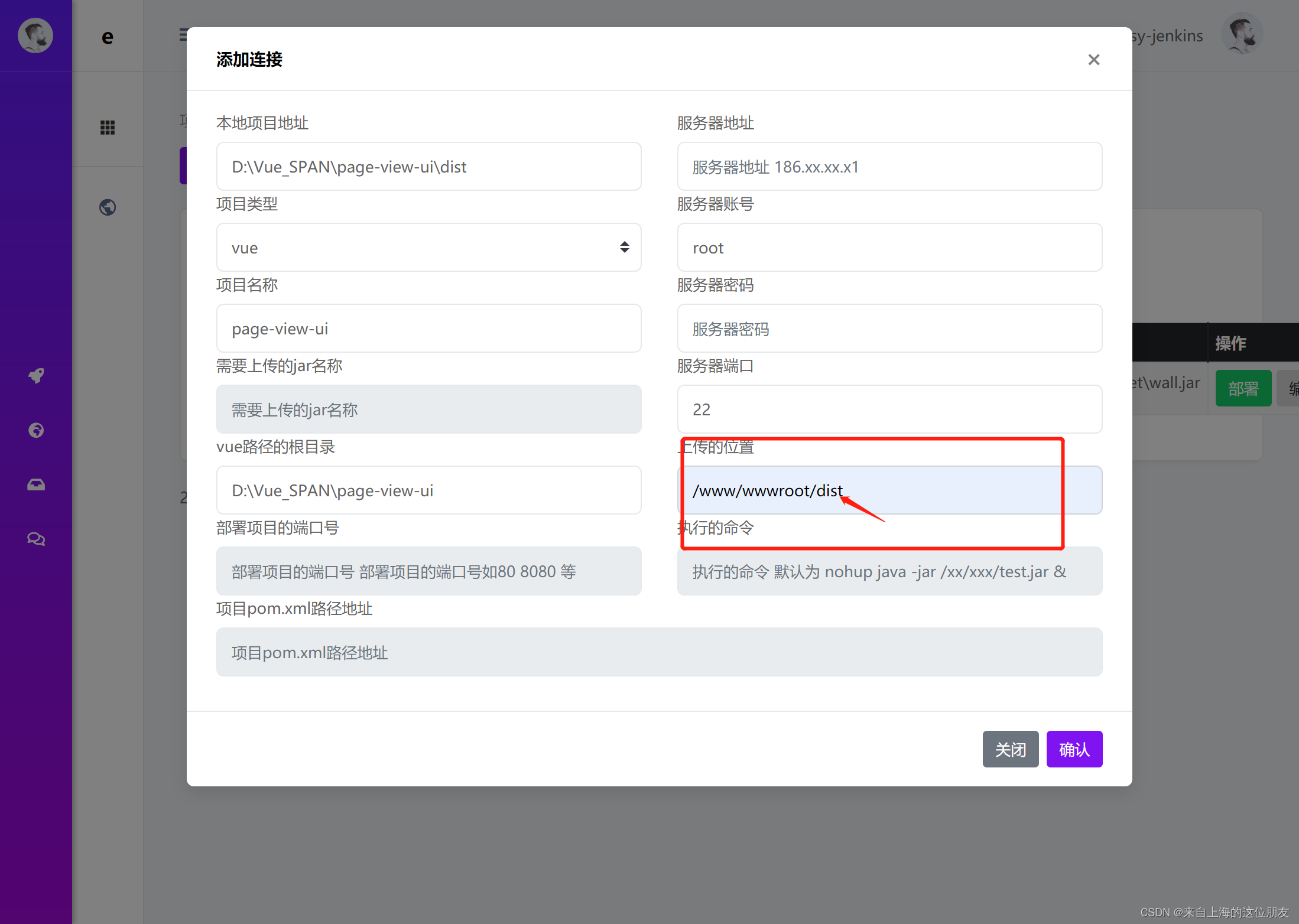Click the 操作 table column header
The width and height of the screenshot is (1299, 924).
1230,343
